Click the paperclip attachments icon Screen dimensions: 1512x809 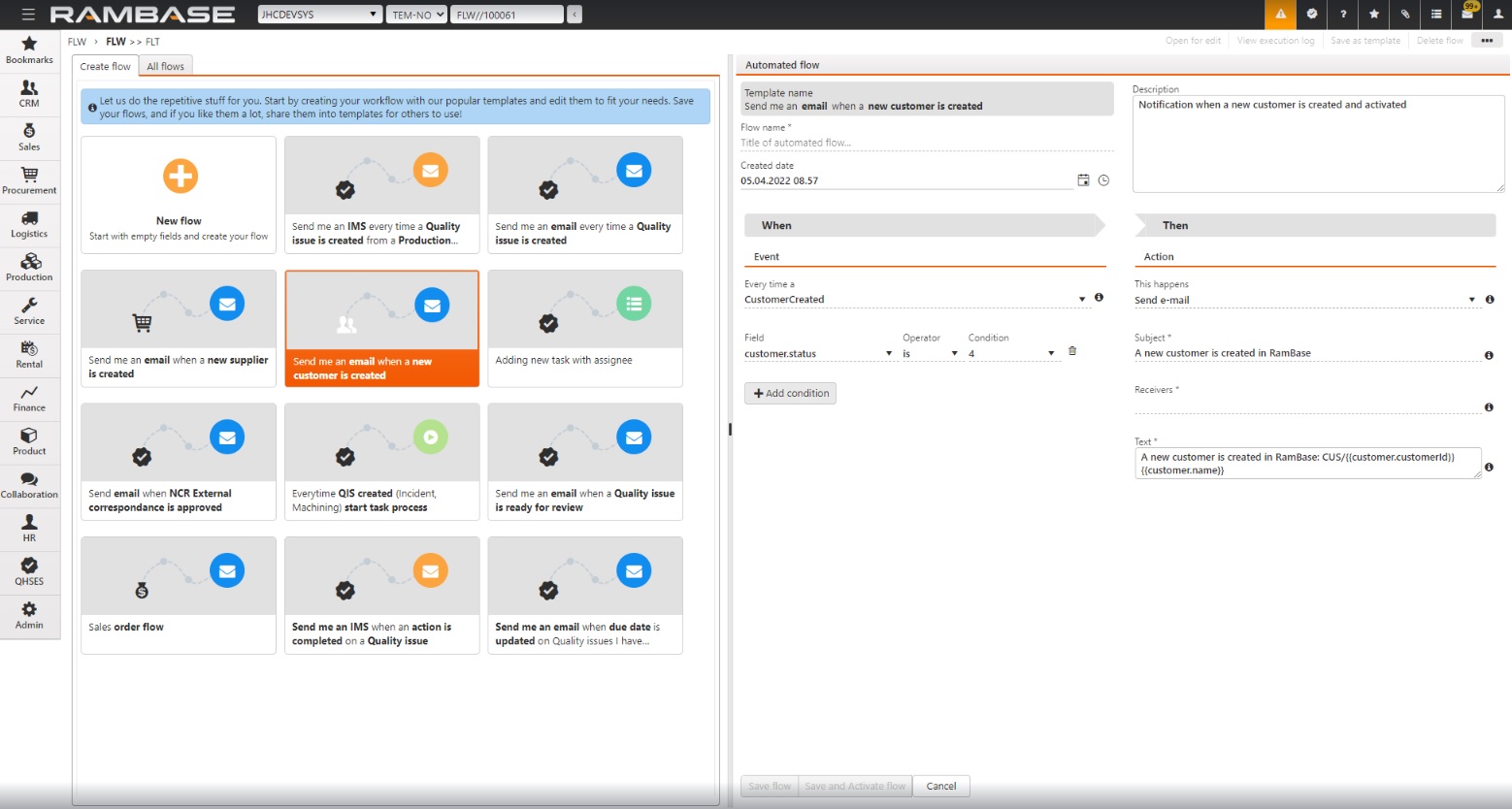click(x=1405, y=15)
